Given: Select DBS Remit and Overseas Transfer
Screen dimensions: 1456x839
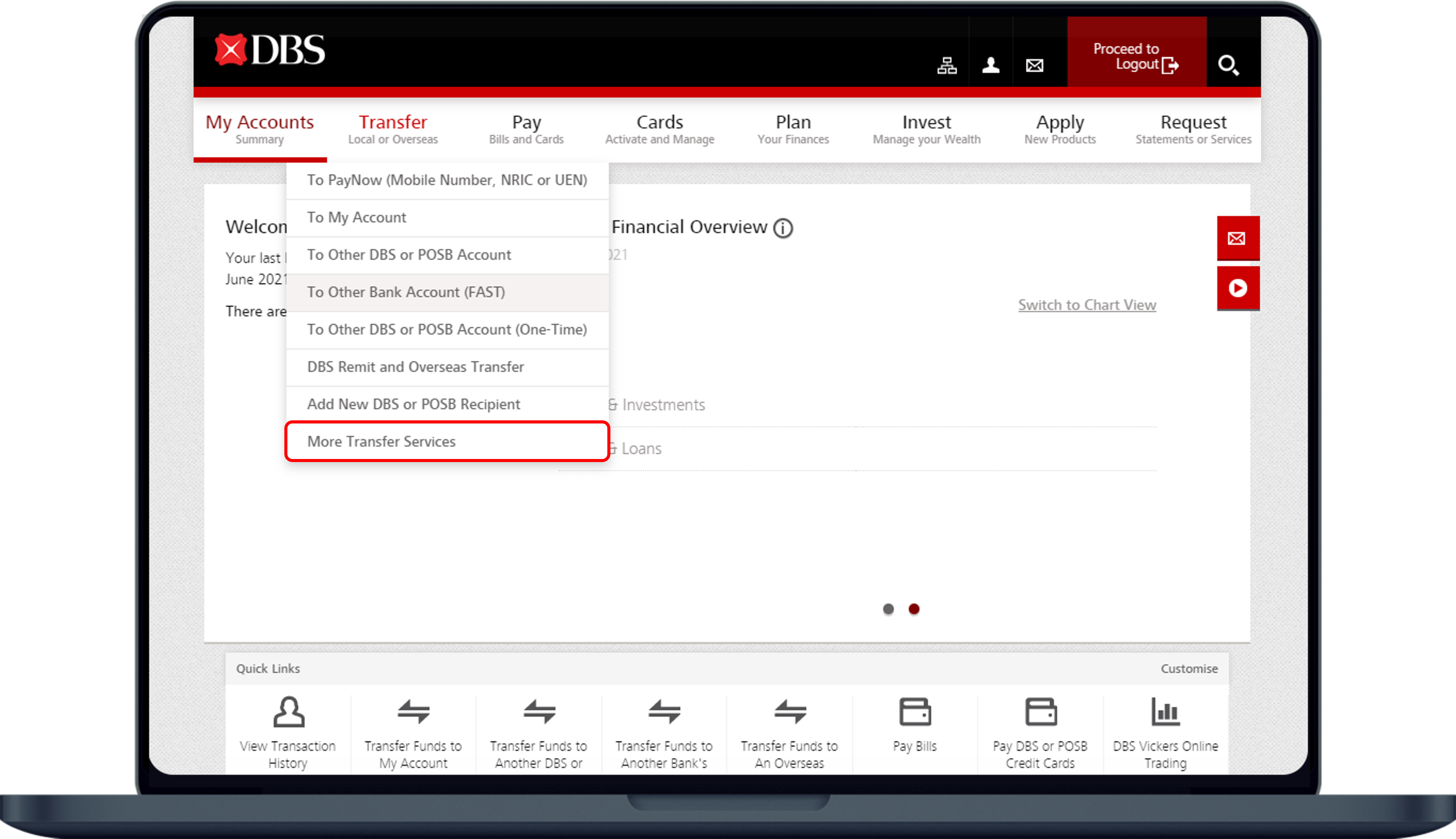Looking at the screenshot, I should coord(447,367).
